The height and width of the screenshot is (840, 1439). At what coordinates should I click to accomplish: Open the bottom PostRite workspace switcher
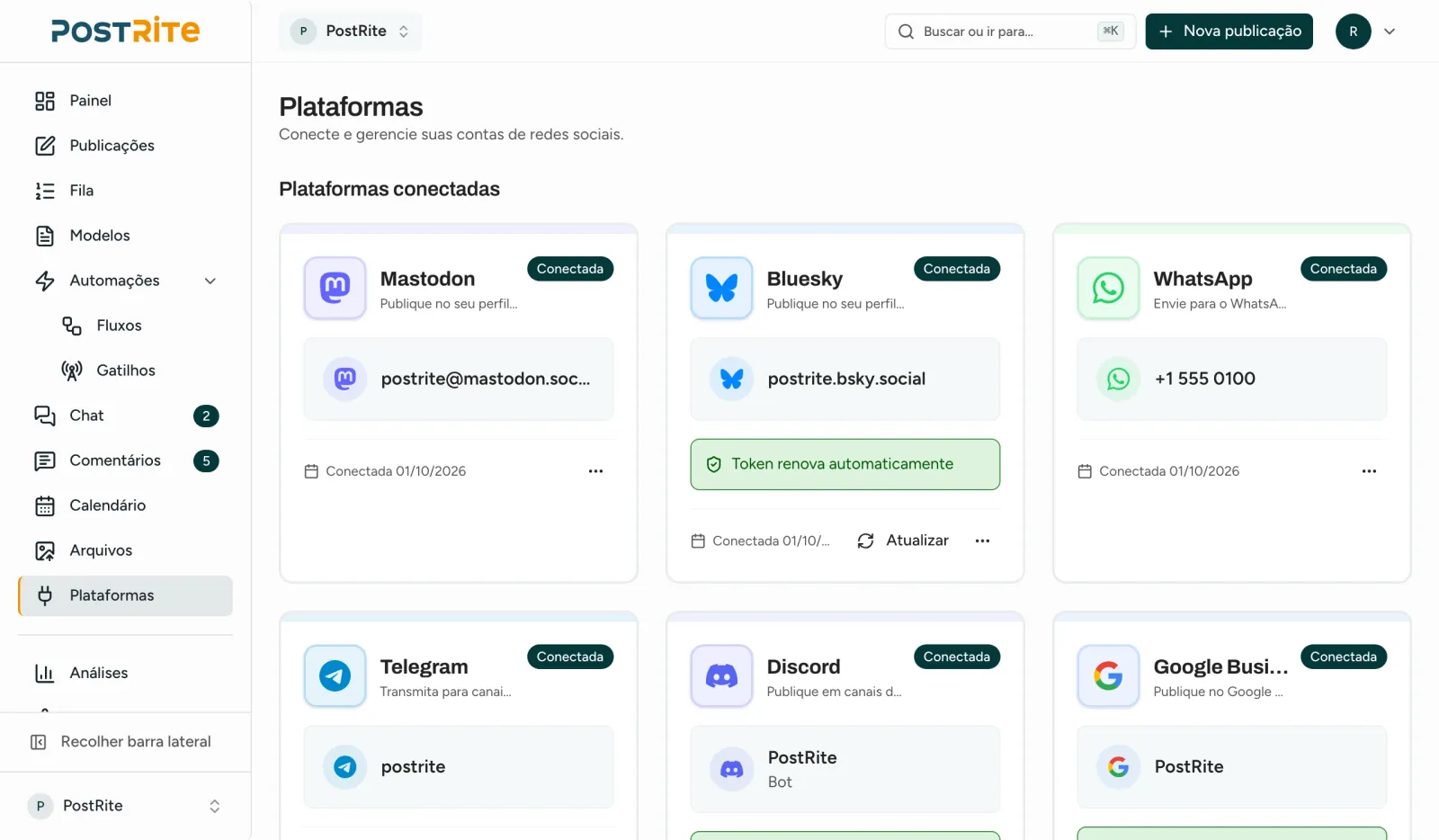125,806
